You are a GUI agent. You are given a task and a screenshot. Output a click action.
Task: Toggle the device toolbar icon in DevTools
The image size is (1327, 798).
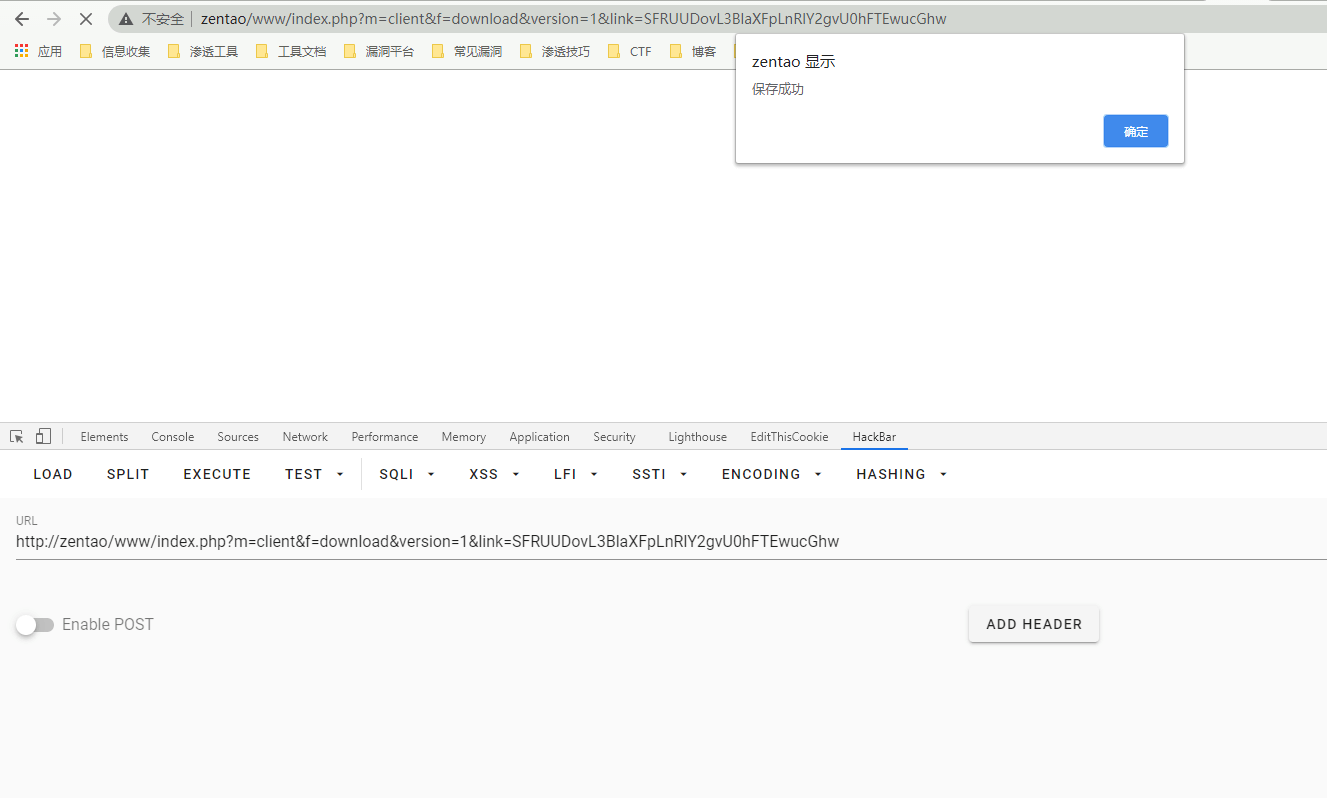coord(43,437)
